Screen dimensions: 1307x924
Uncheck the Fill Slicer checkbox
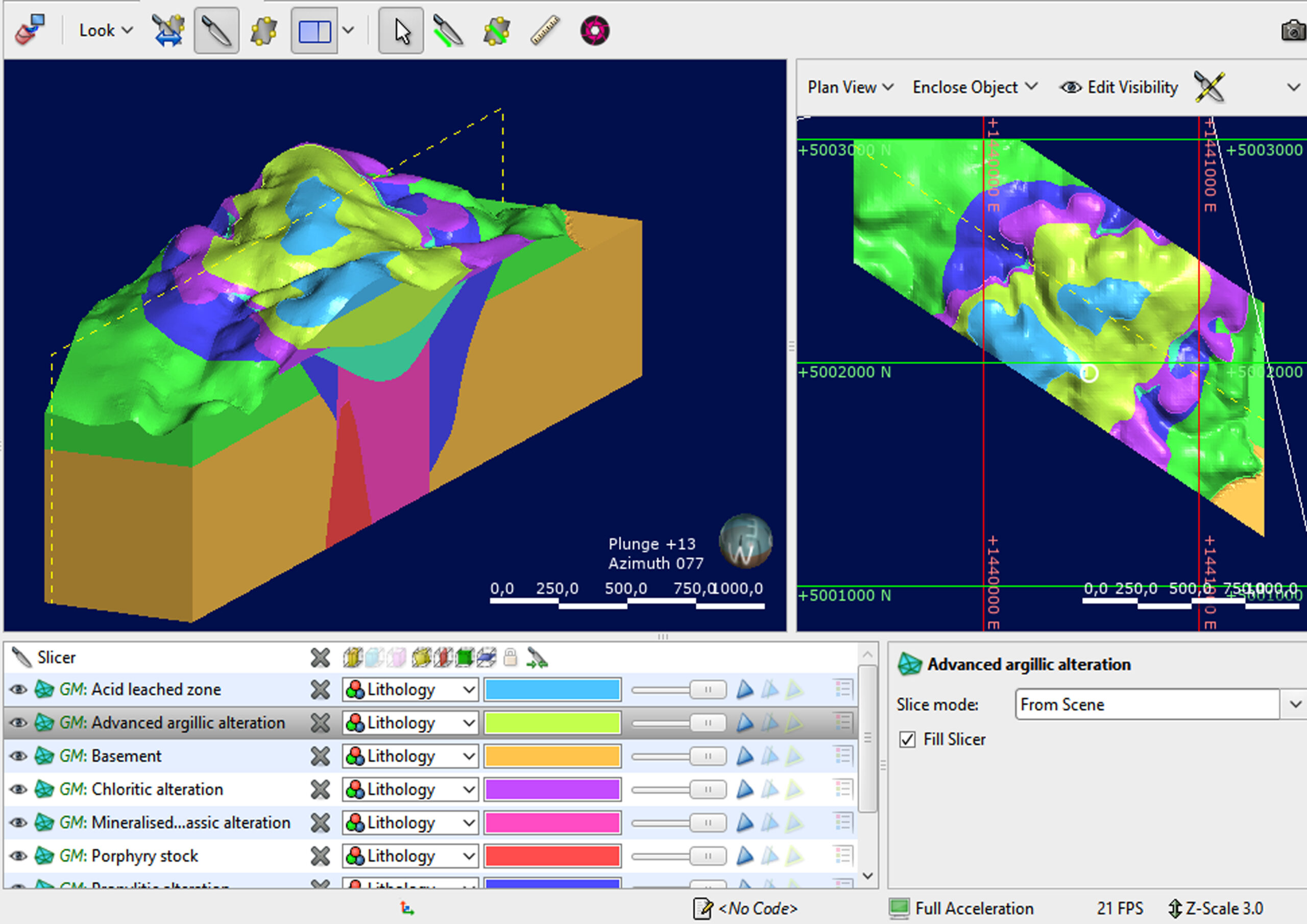click(x=907, y=740)
